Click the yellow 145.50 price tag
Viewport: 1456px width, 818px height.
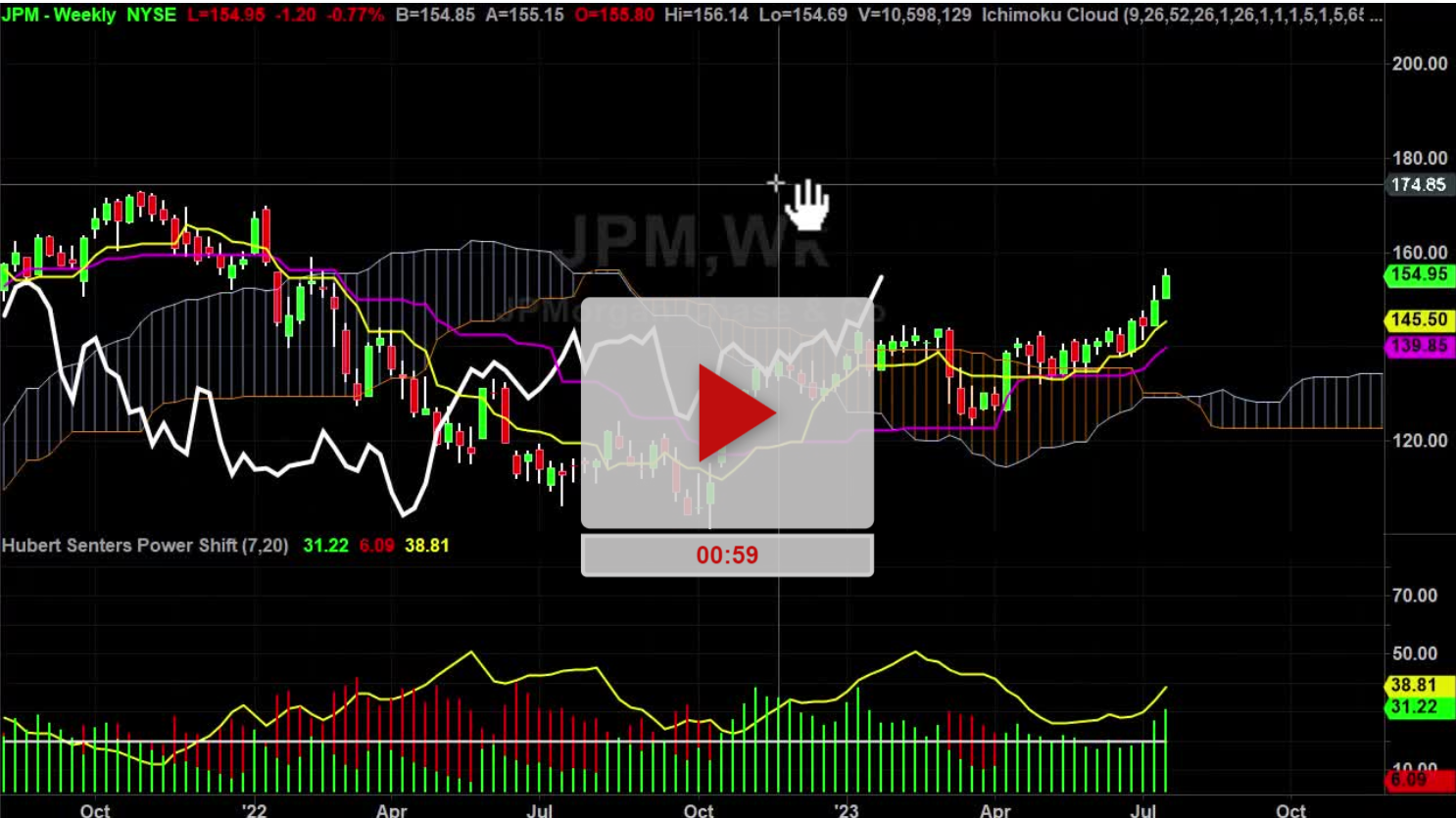pyautogui.click(x=1419, y=319)
